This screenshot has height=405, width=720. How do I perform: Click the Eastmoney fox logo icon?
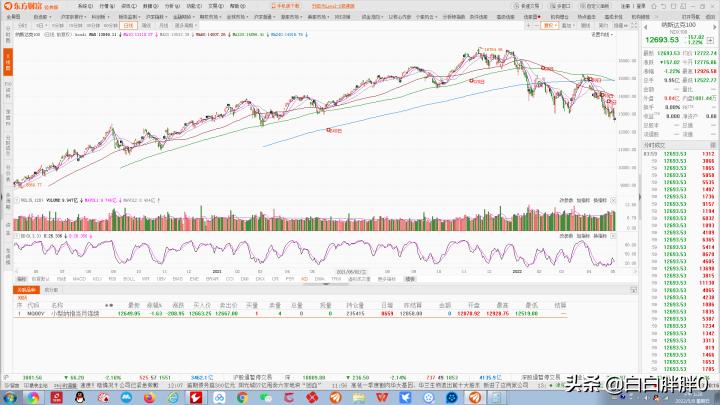pos(8,6)
